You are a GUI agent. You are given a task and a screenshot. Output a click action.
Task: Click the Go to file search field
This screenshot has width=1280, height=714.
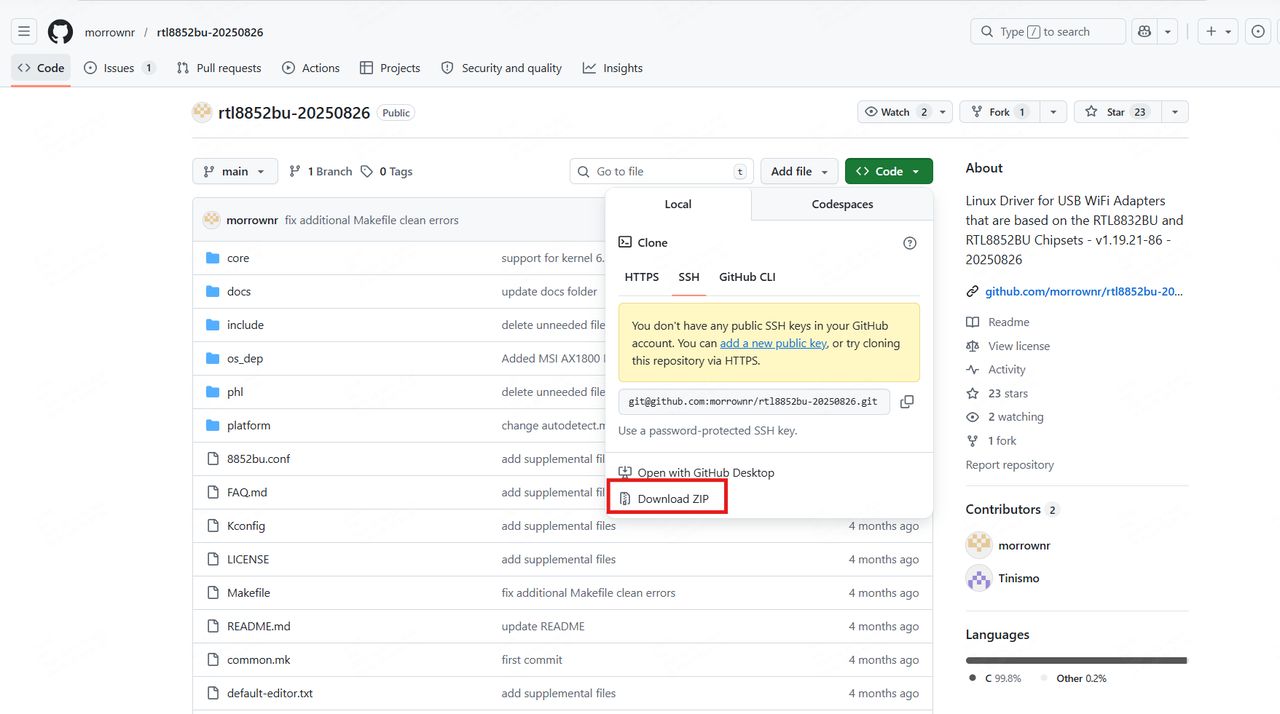point(661,172)
